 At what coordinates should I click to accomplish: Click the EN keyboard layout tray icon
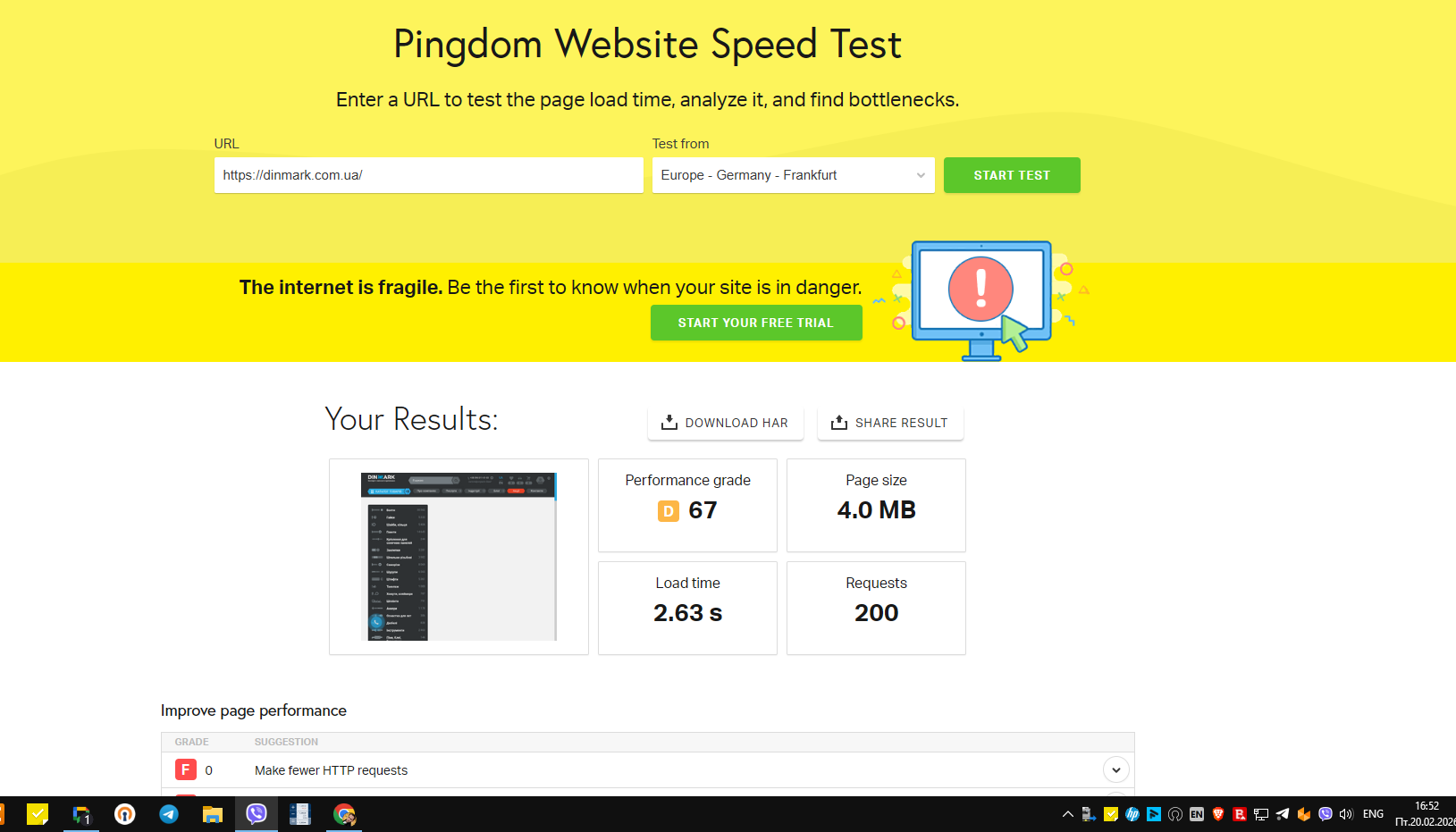(x=1197, y=814)
